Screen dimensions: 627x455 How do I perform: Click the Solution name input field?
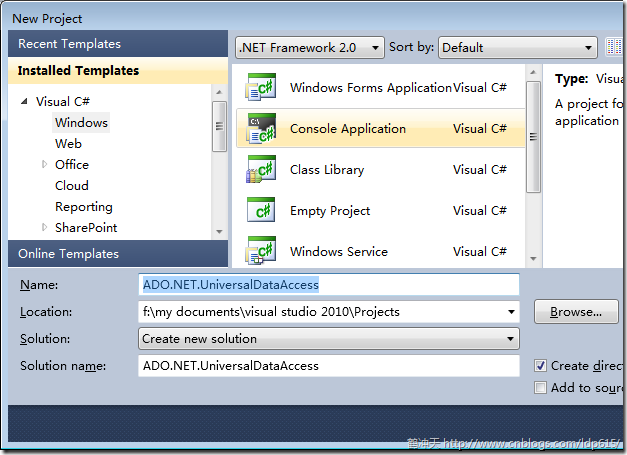coord(329,366)
